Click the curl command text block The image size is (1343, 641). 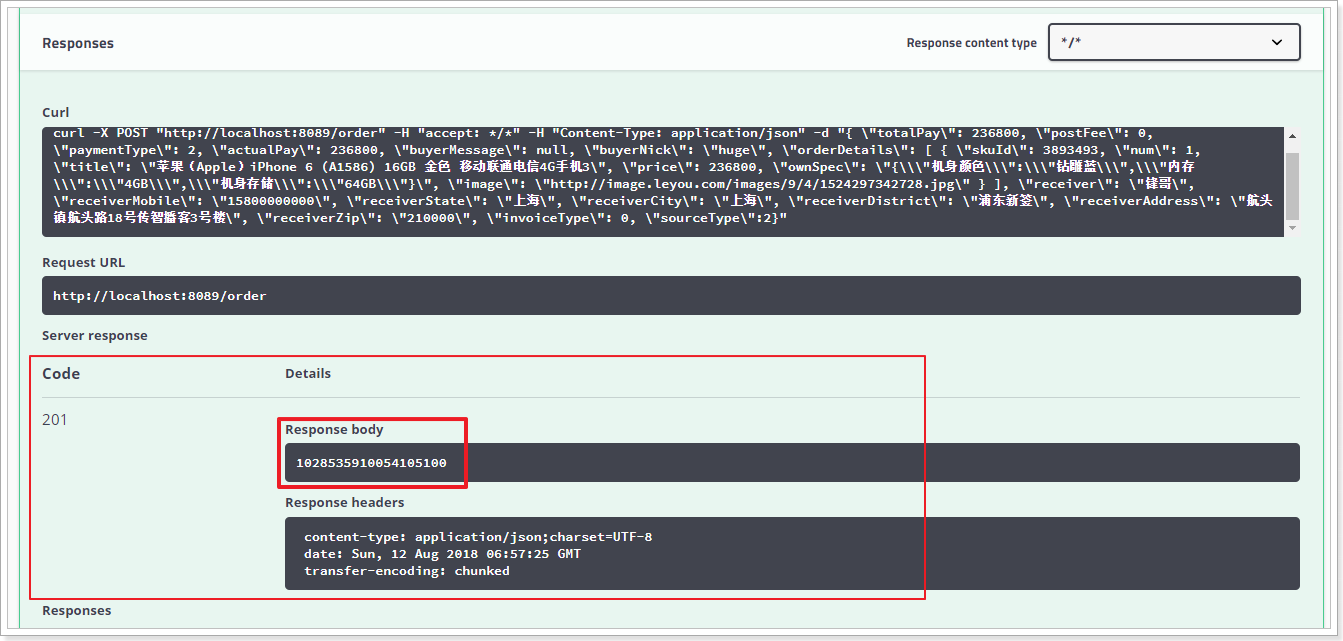(663, 182)
